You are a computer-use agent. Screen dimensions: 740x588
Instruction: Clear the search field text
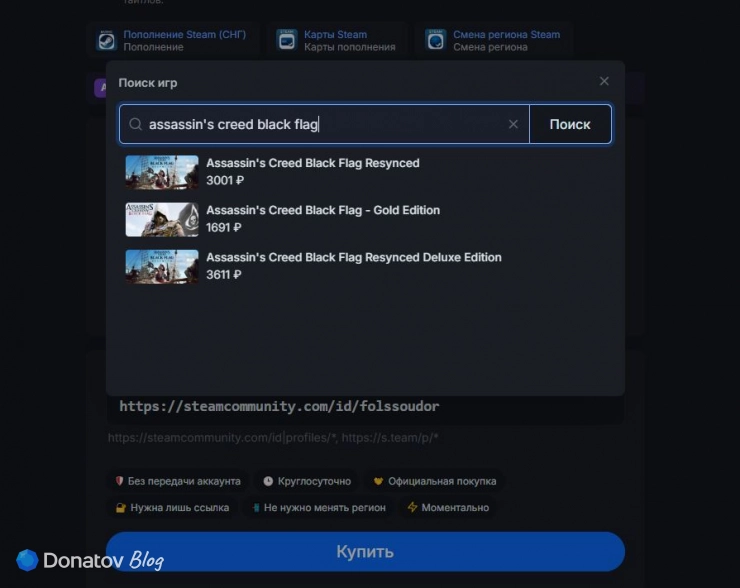(x=513, y=124)
